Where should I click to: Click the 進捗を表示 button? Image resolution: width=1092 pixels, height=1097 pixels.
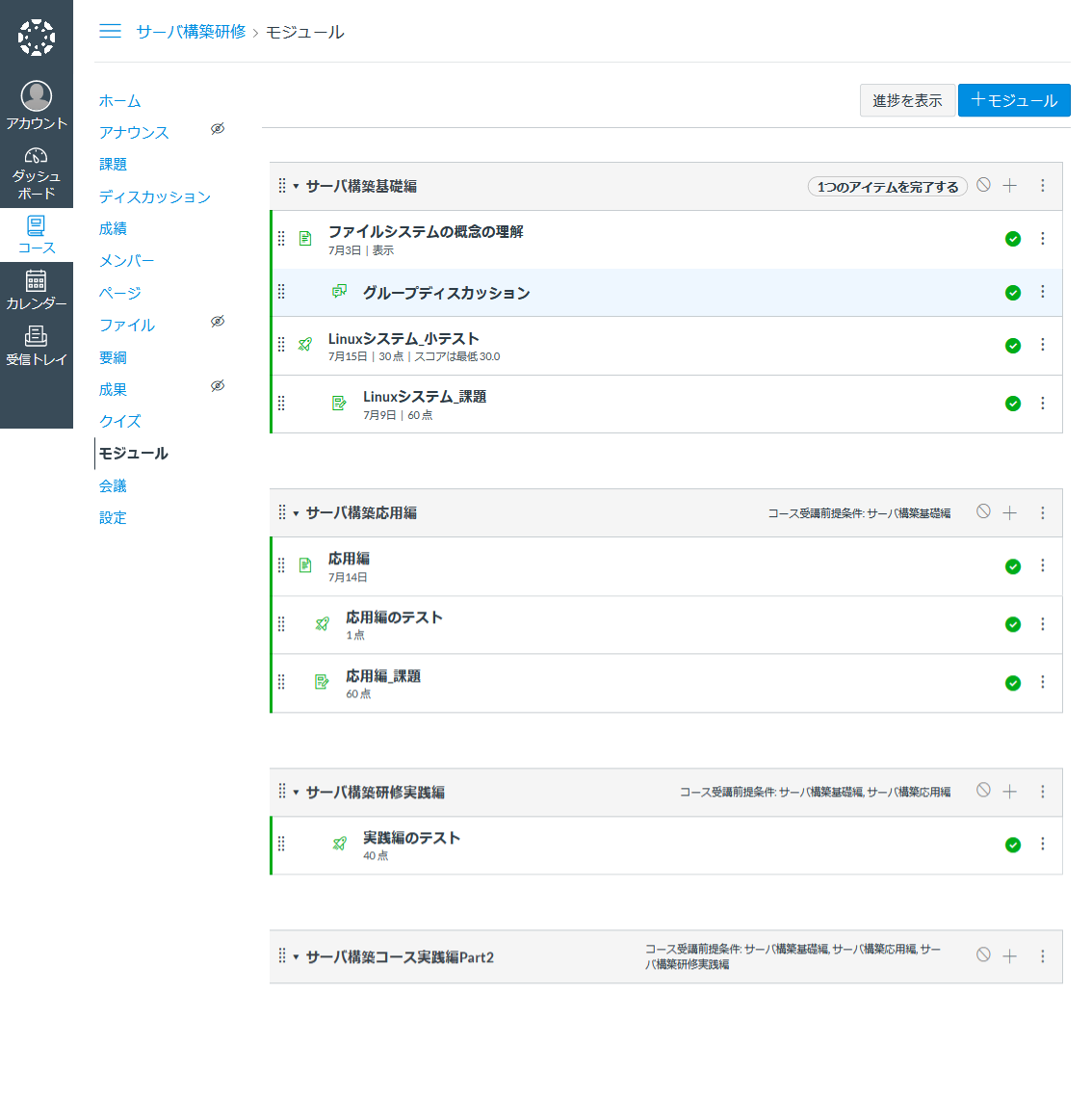(907, 100)
